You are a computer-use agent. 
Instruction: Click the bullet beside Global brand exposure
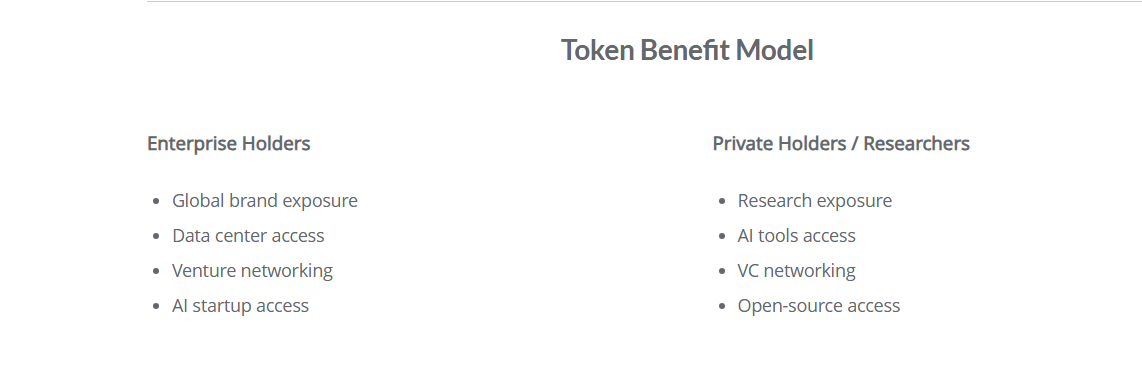pyautogui.click(x=156, y=201)
